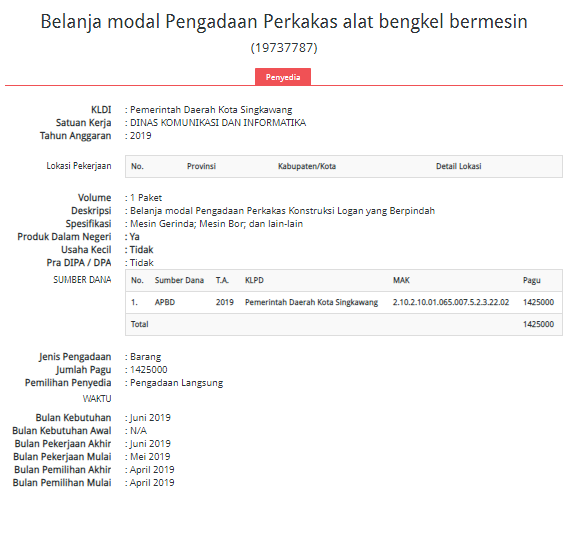Select the package ID (19737787)
Screen dimensions: 572x544
pyautogui.click(x=284, y=48)
